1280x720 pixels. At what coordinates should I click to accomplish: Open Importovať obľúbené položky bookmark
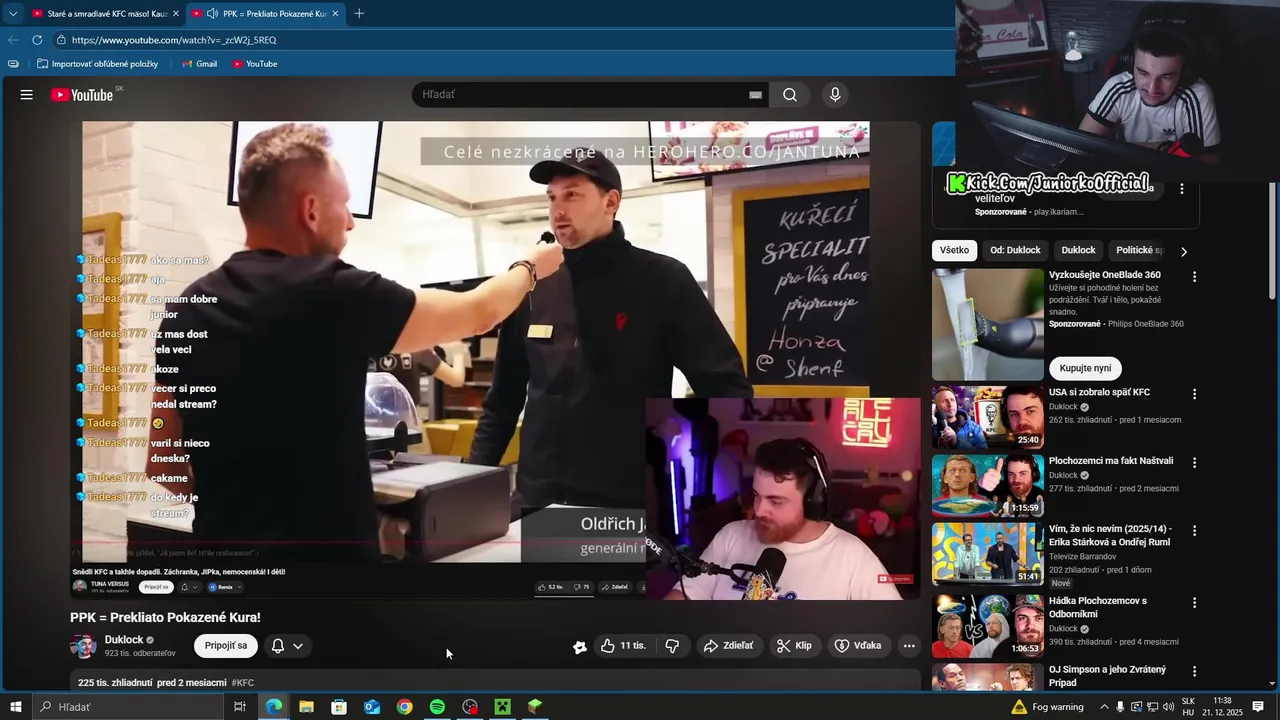tap(97, 64)
